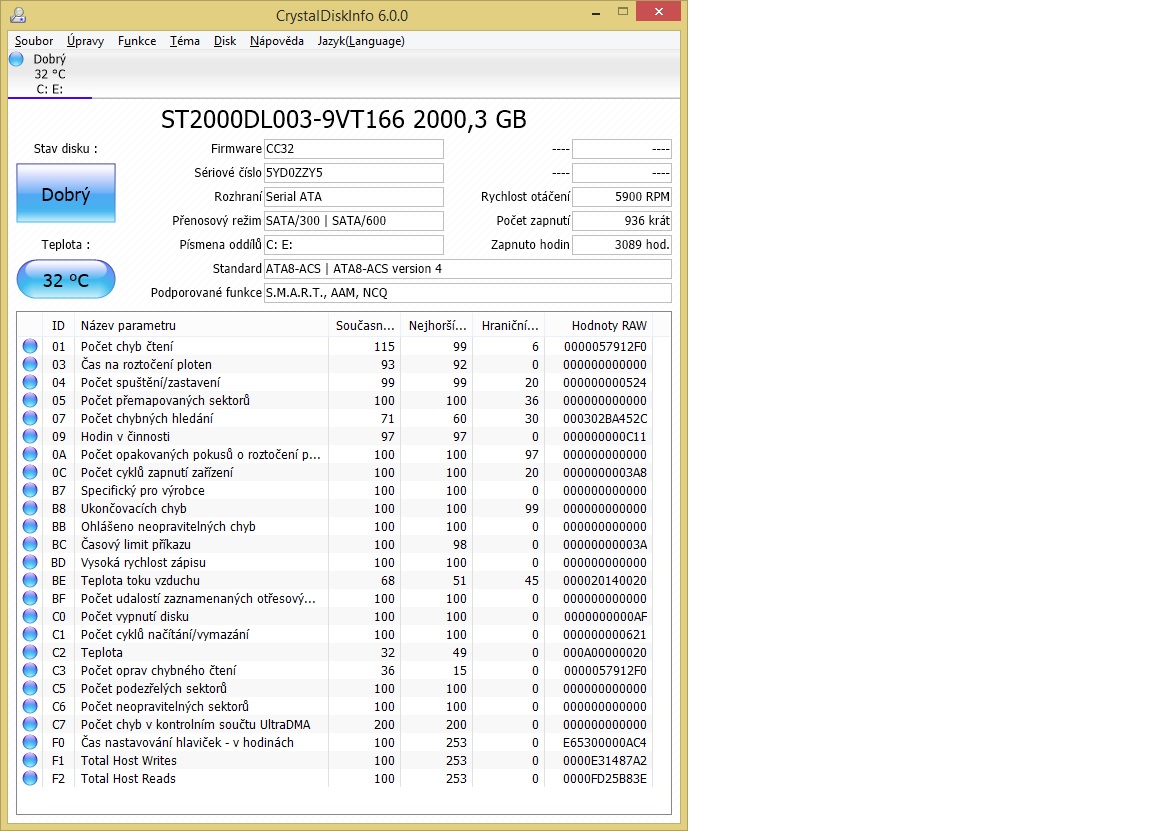Click the Písmena oddílů field
This screenshot has width=1152, height=831.
click(x=353, y=245)
